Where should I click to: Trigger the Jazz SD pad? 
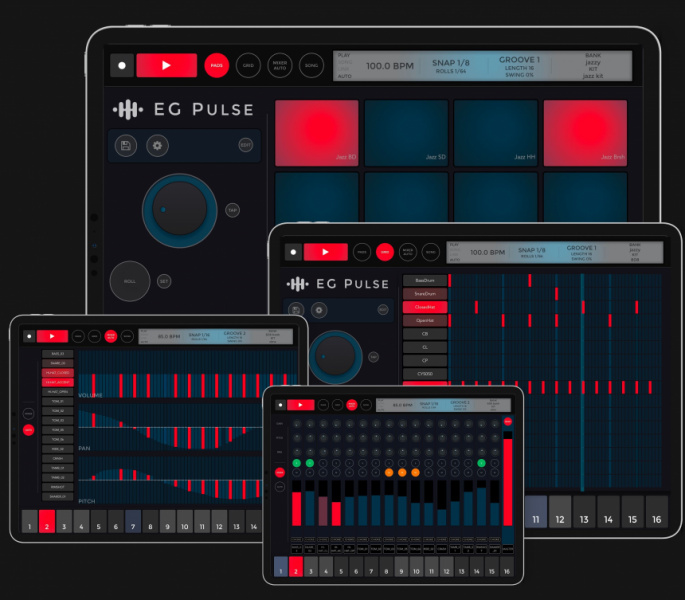pos(406,133)
